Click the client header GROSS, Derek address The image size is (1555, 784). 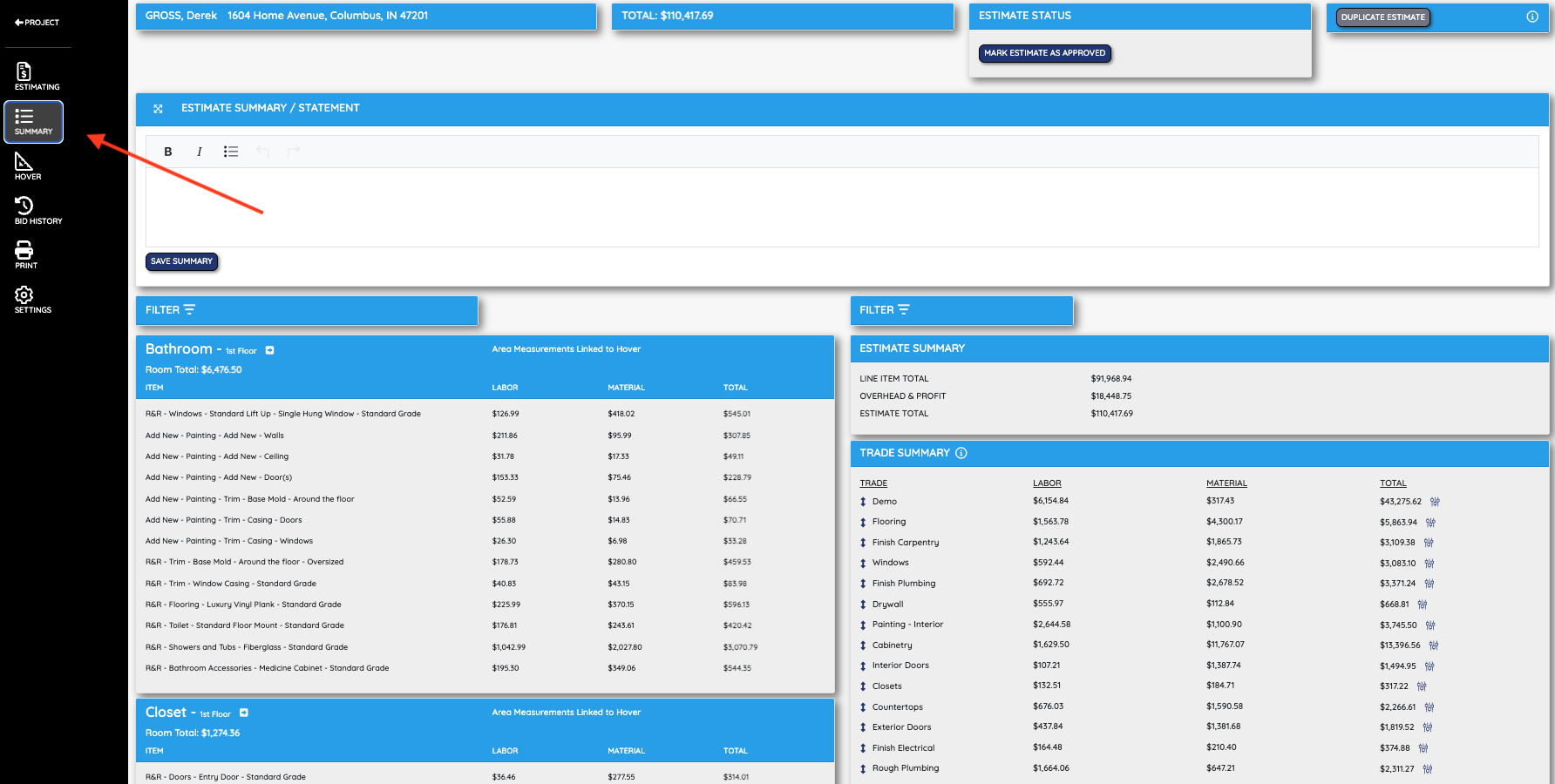point(366,17)
